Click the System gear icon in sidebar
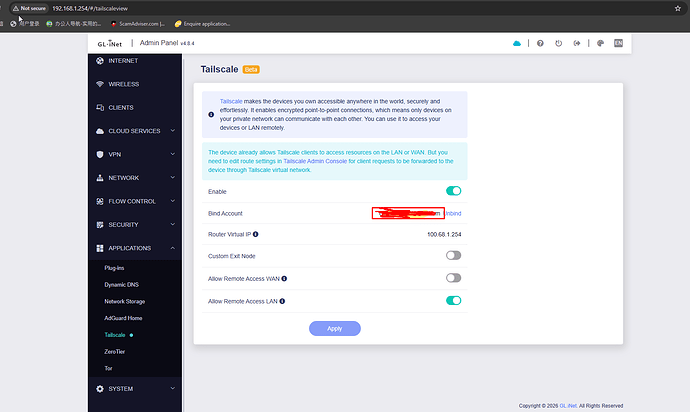The height and width of the screenshot is (412, 690). [x=100, y=389]
